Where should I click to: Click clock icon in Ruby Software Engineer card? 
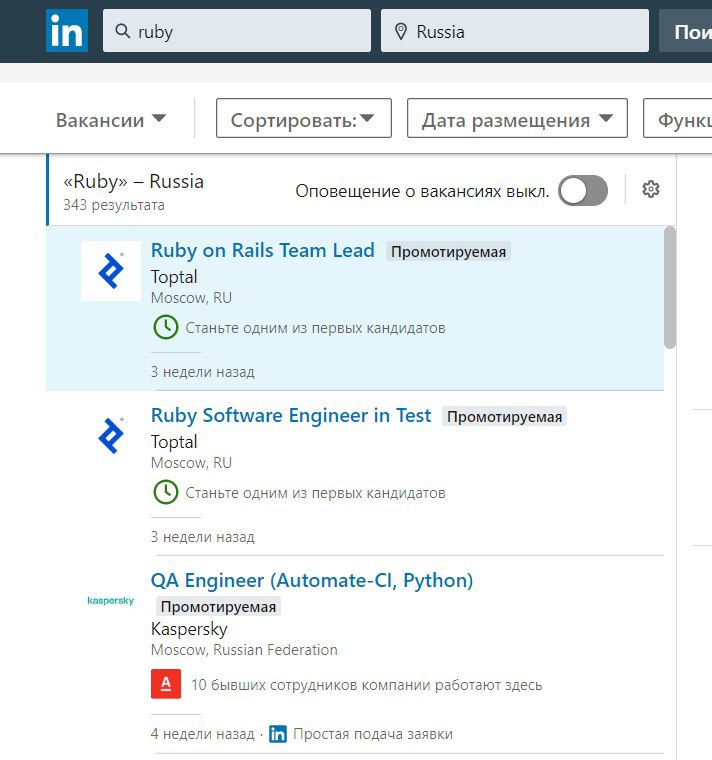[x=166, y=492]
